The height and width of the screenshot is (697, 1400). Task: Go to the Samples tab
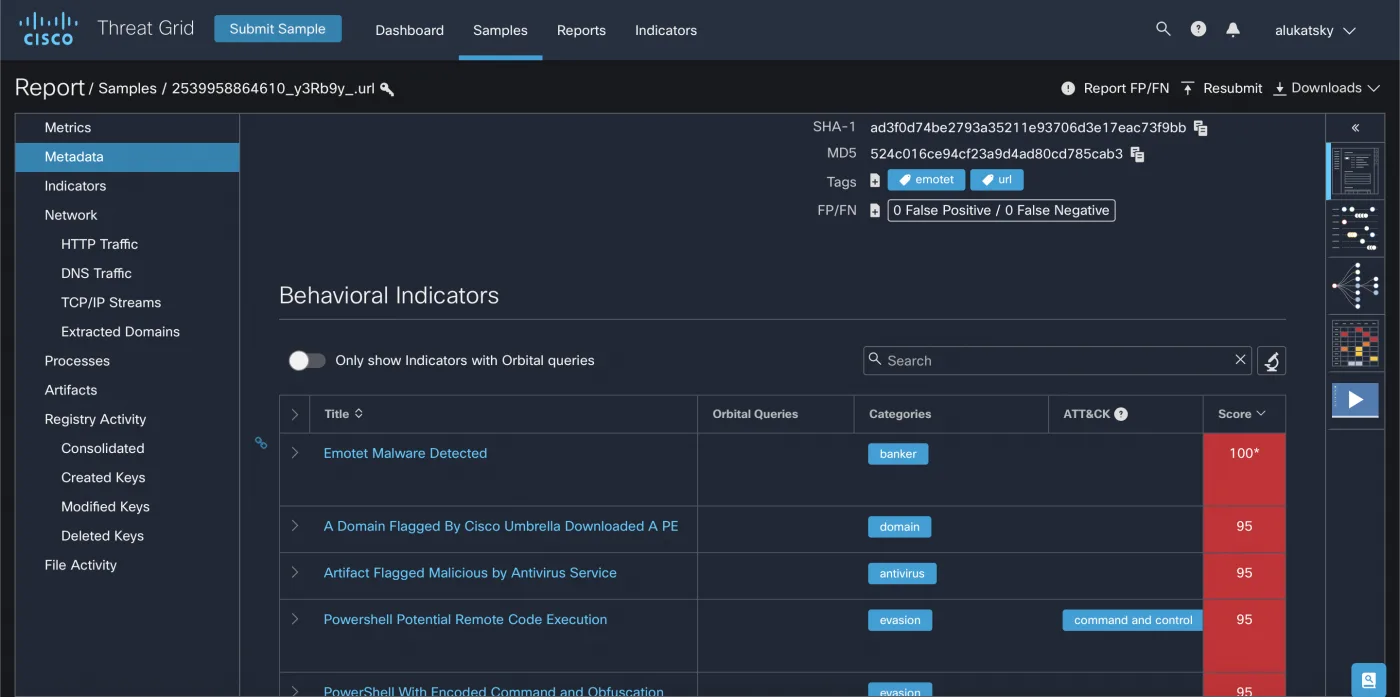(500, 30)
